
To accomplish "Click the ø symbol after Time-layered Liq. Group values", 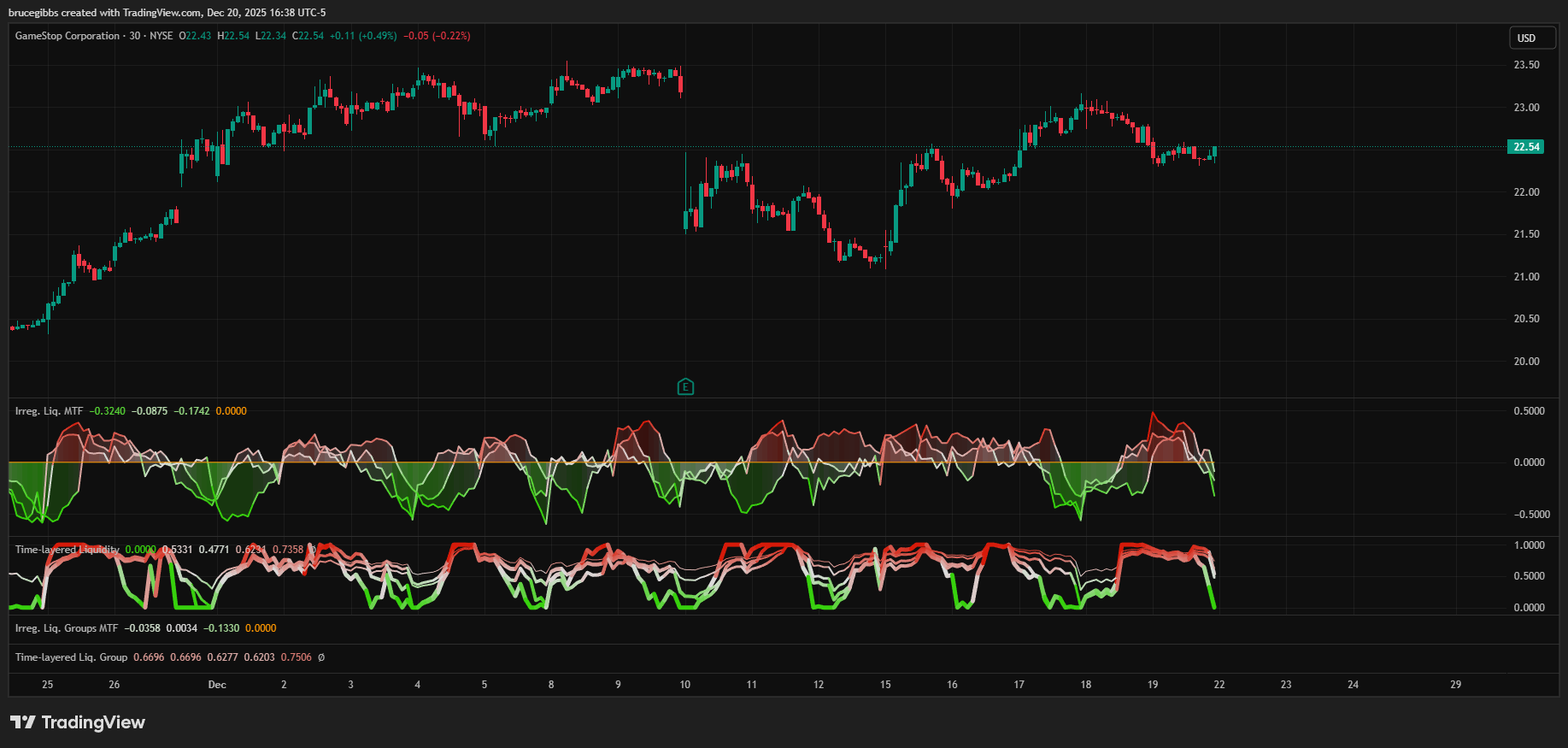I will (x=321, y=657).
